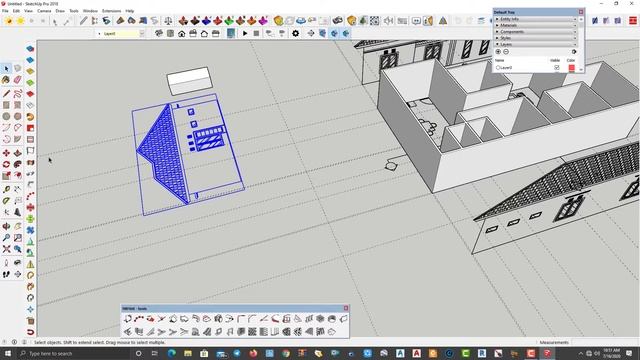Play the scene animation
This screenshot has width=640, height=360.
point(245,33)
